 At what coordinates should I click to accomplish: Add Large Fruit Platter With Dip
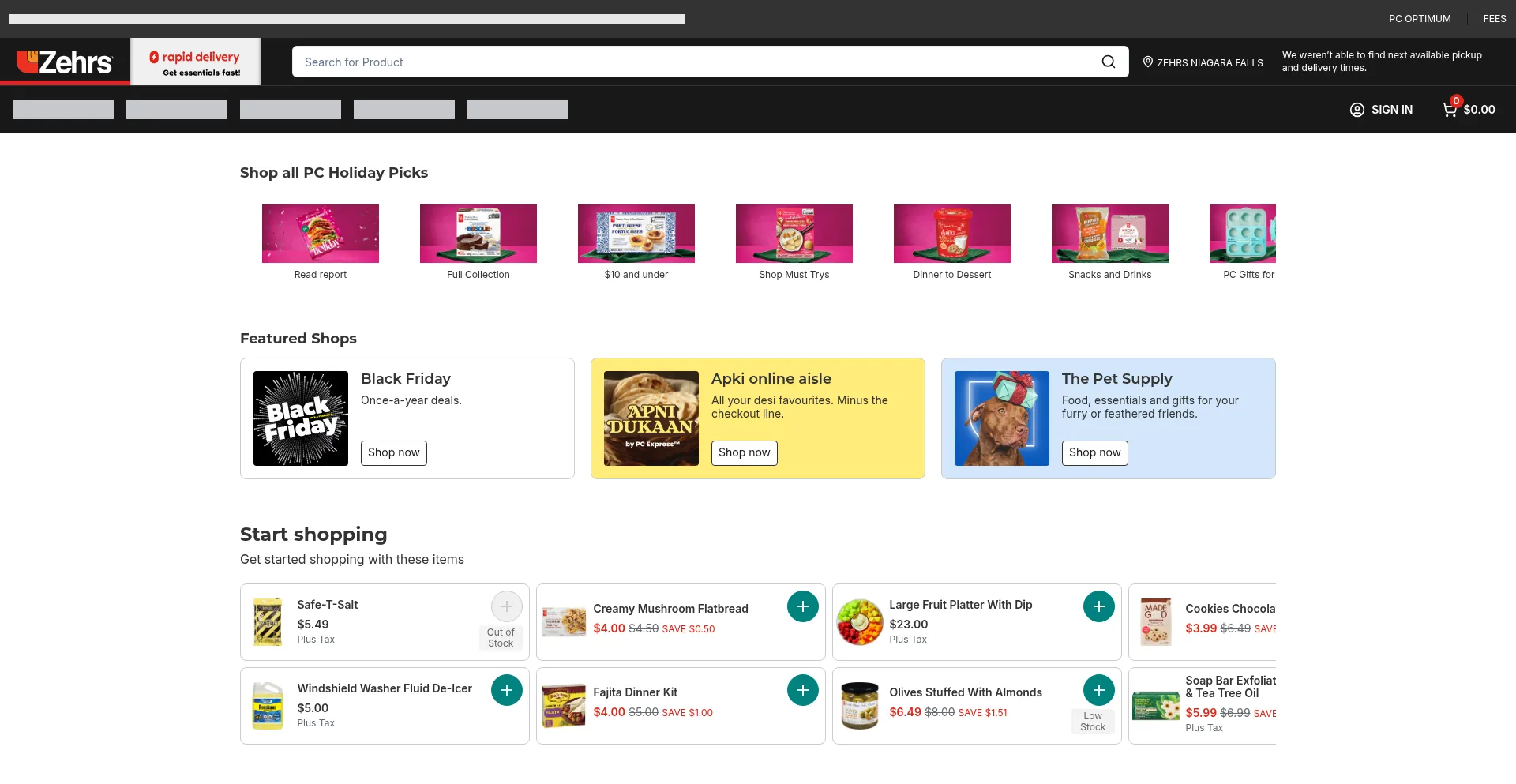(x=1098, y=606)
